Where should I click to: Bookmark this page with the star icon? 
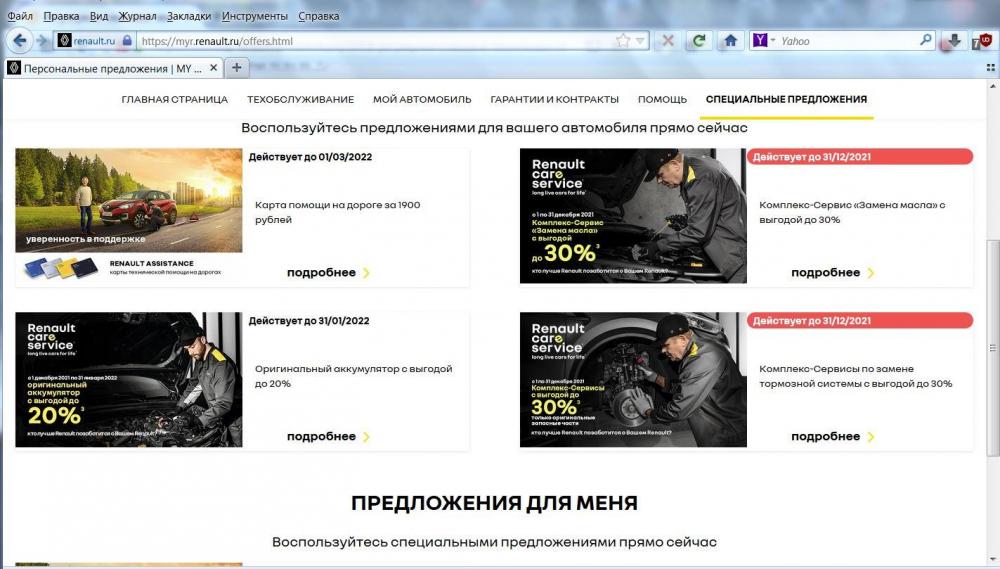[622, 41]
